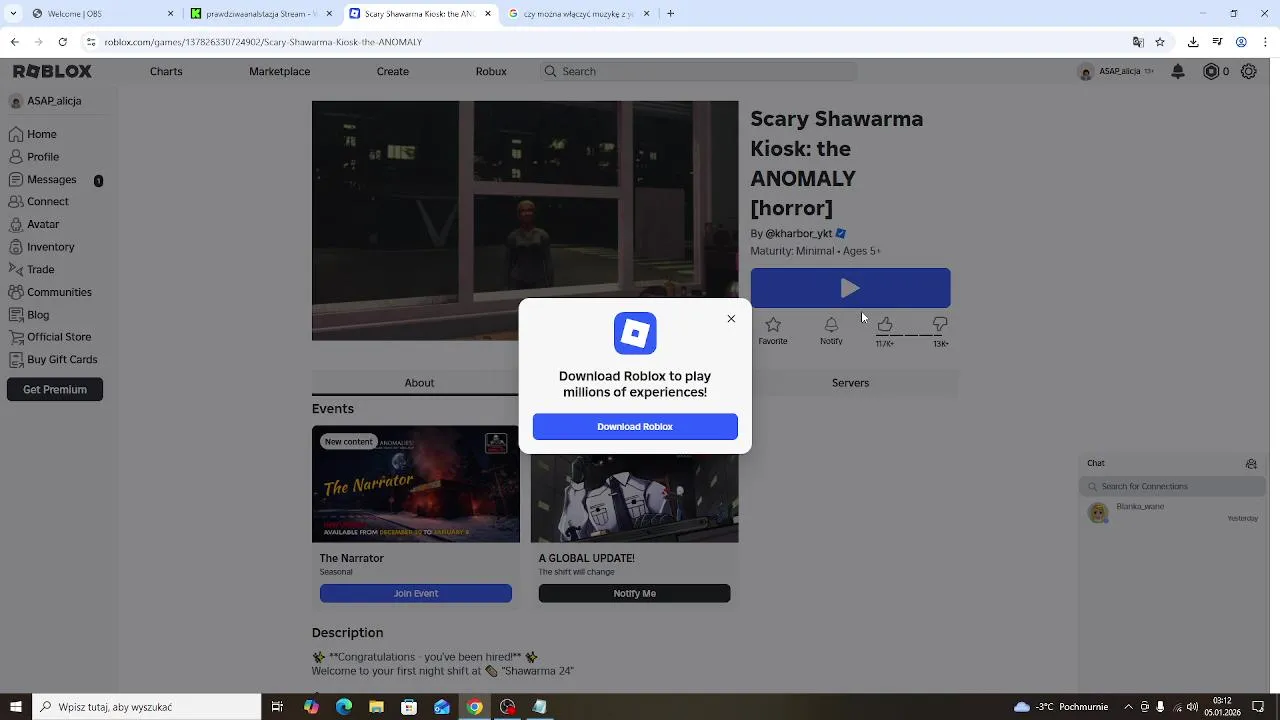Open the settings gear in the Roblox header
The height and width of the screenshot is (720, 1280).
point(1249,72)
